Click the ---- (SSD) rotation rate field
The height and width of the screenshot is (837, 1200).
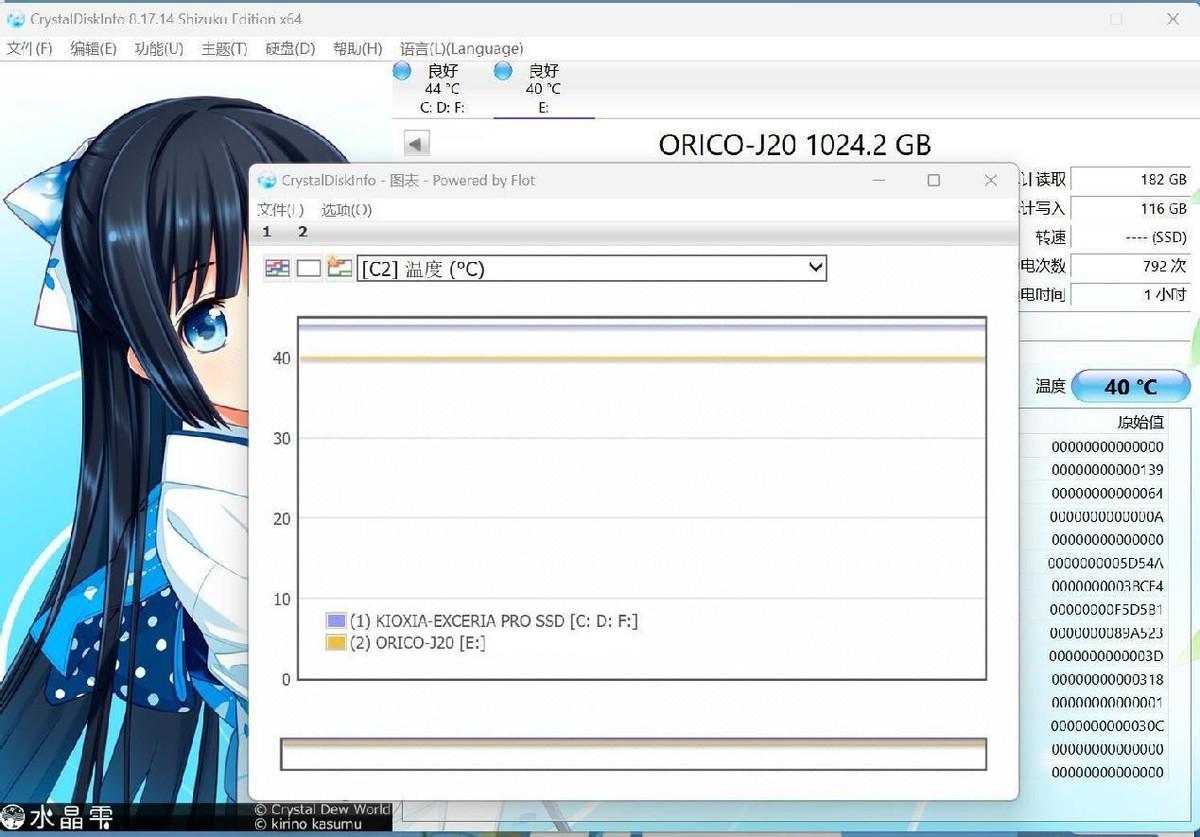coord(1131,237)
